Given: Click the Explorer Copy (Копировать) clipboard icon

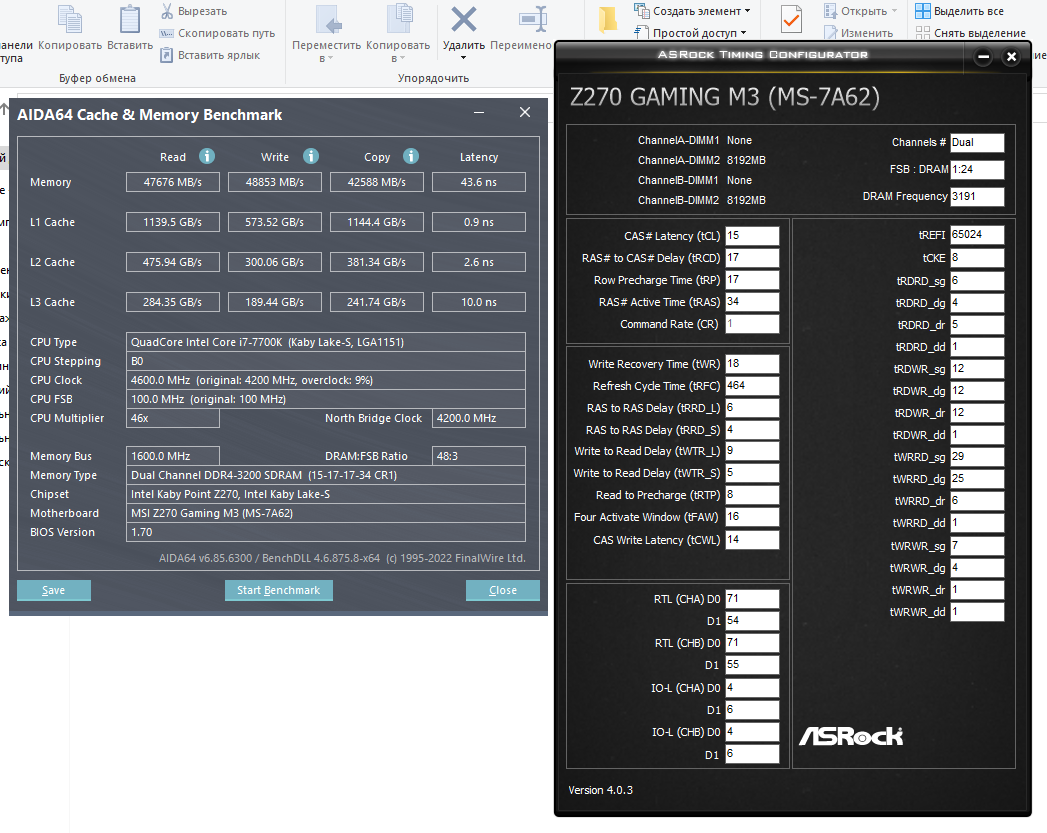Looking at the screenshot, I should 69,19.
